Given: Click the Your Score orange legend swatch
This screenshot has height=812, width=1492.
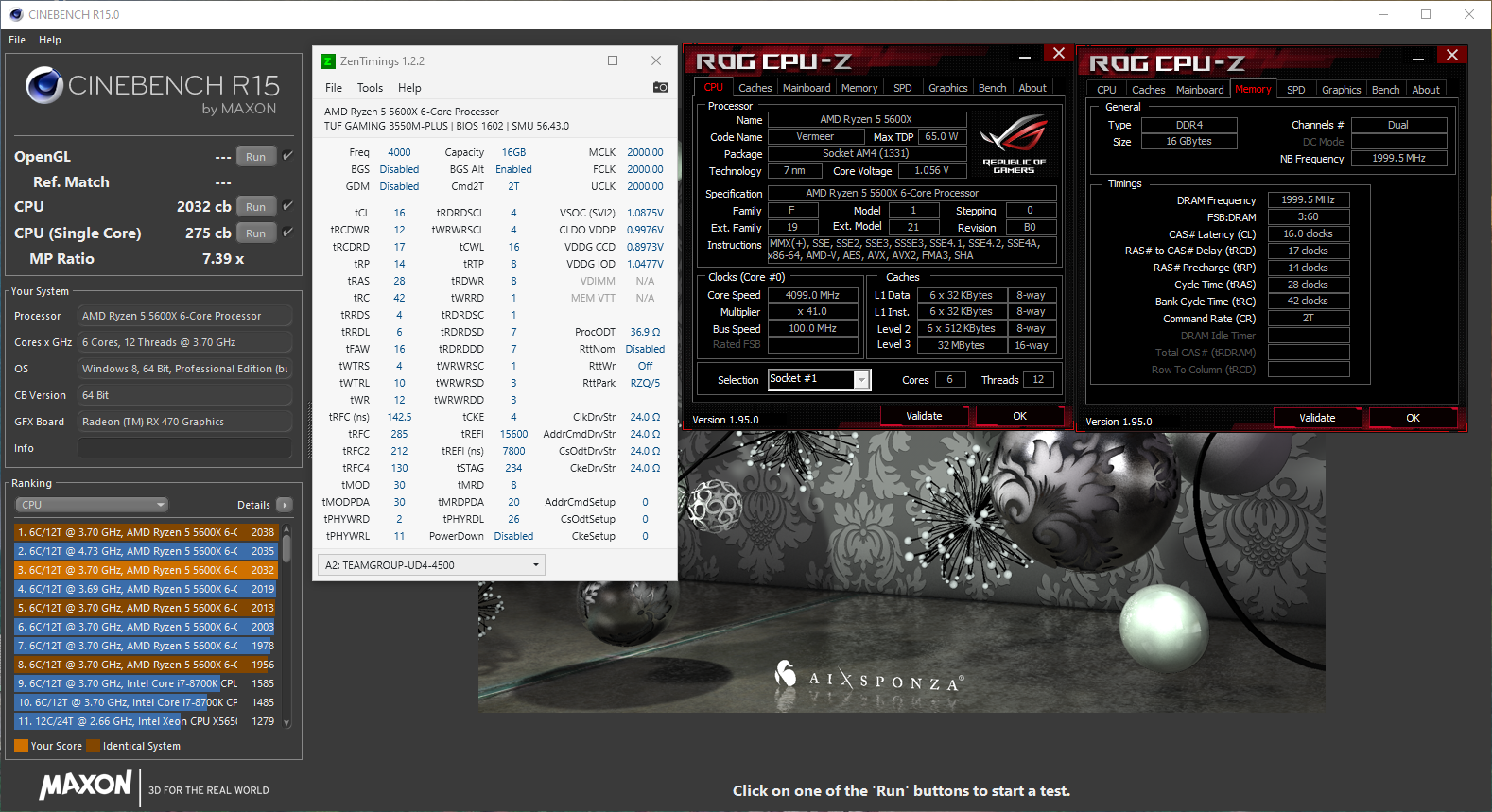Looking at the screenshot, I should (21, 746).
